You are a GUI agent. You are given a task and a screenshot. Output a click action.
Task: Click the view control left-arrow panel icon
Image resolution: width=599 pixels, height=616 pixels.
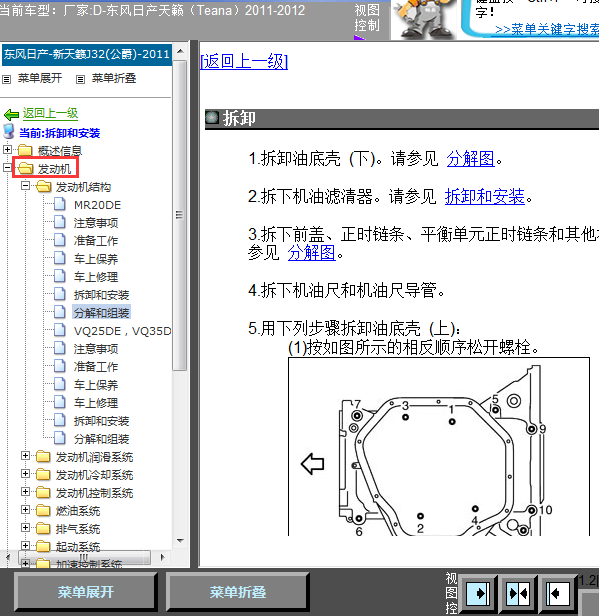tap(558, 592)
